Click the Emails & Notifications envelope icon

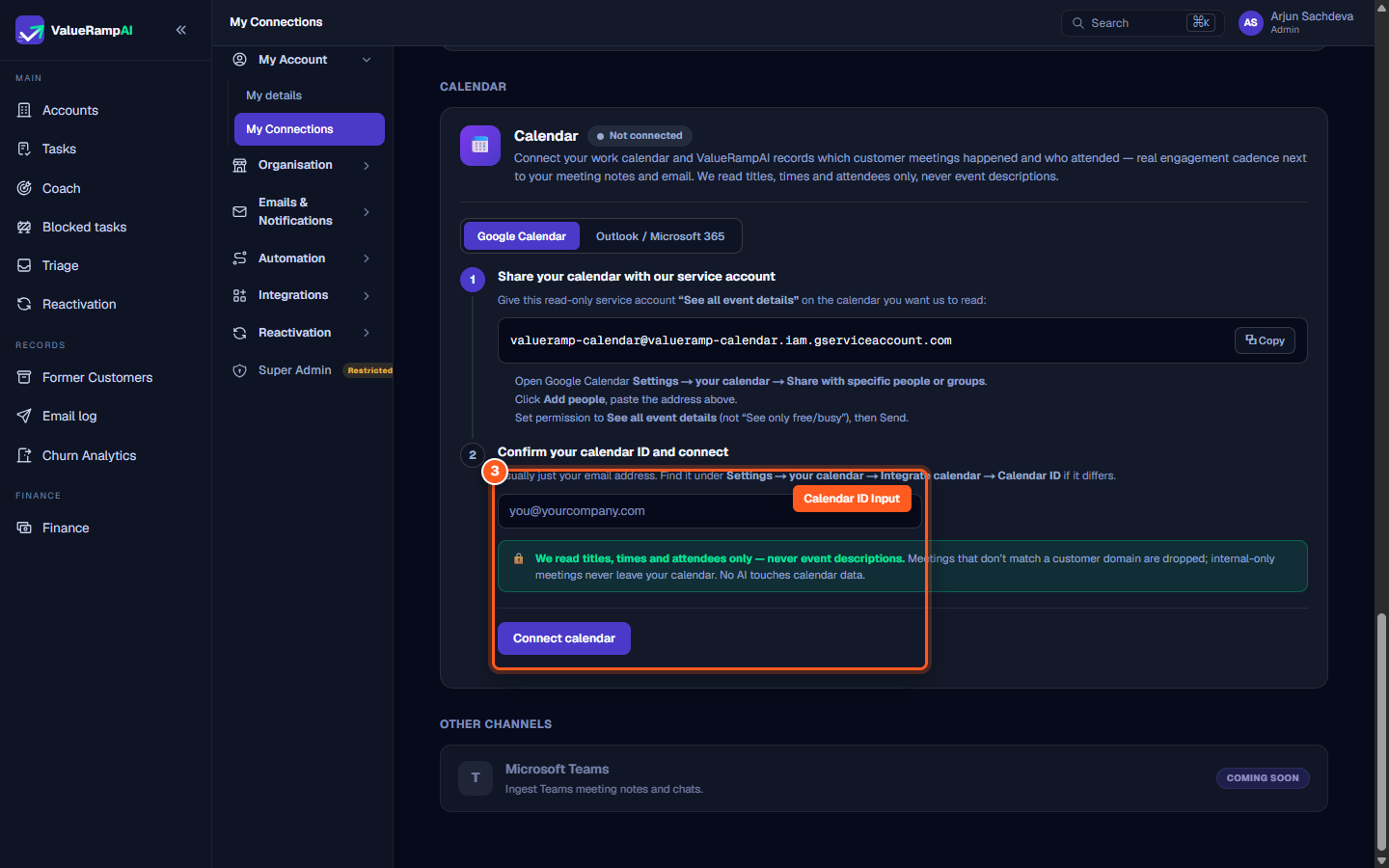[x=240, y=211]
